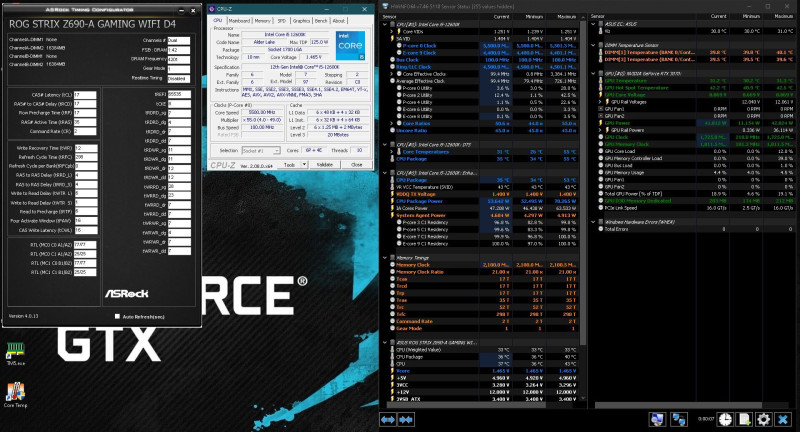Toggle Auto Refresh checkbox in Timing Configurator
Screen dimensions: 800x432
117,316
